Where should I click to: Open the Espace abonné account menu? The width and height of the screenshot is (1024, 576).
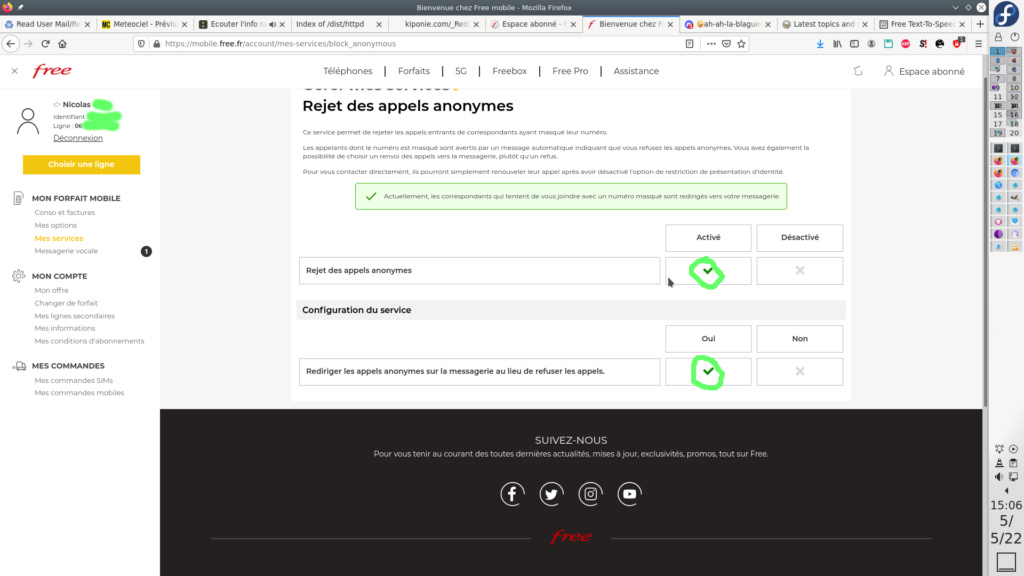click(x=924, y=71)
